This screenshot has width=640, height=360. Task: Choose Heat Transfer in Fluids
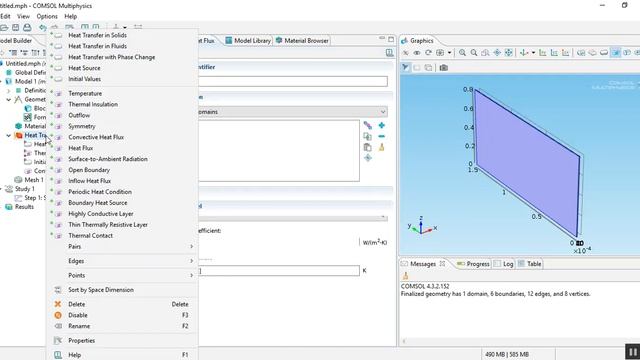[x=97, y=46]
